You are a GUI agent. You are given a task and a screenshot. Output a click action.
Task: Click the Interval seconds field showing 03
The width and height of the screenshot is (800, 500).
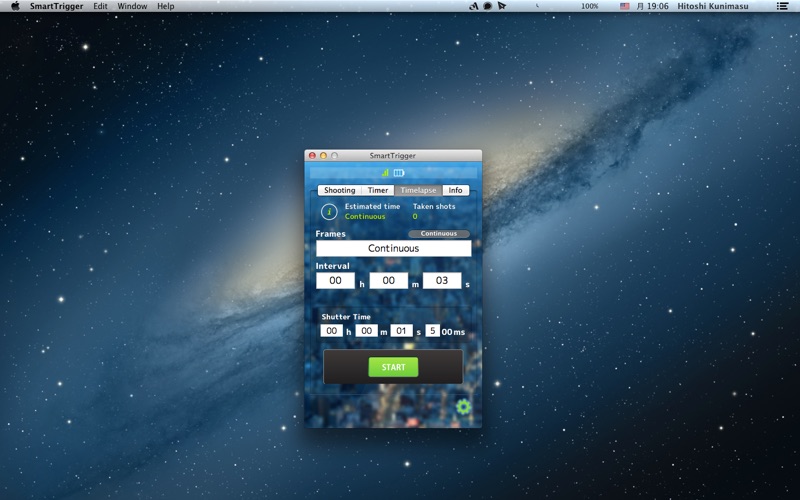442,281
